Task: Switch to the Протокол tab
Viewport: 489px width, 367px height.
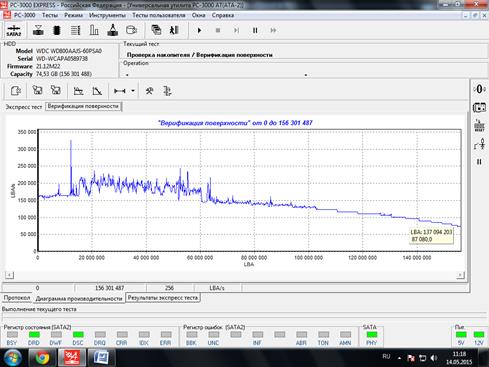Action: [x=17, y=298]
